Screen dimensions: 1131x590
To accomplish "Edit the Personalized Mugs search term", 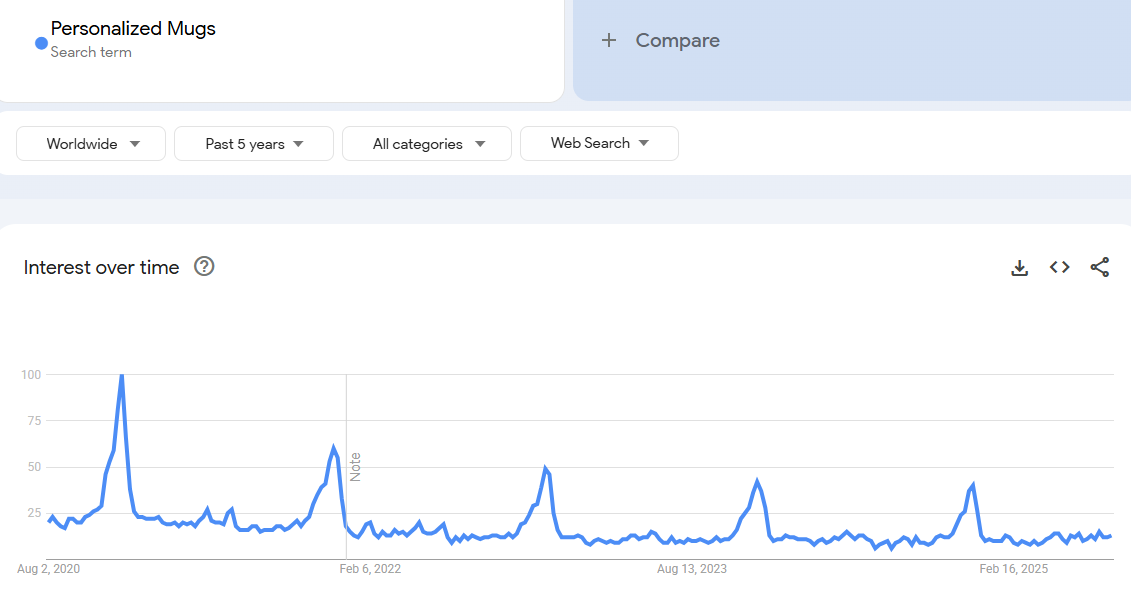I will [x=133, y=29].
